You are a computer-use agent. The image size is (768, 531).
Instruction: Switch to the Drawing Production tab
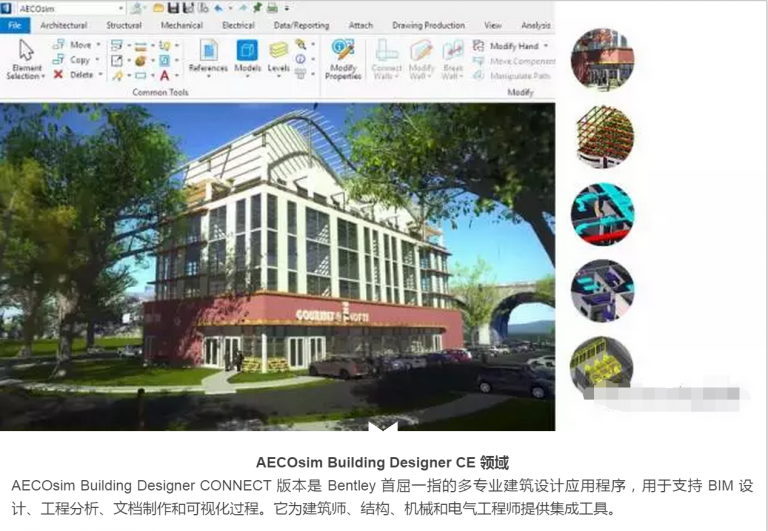pyautogui.click(x=429, y=25)
